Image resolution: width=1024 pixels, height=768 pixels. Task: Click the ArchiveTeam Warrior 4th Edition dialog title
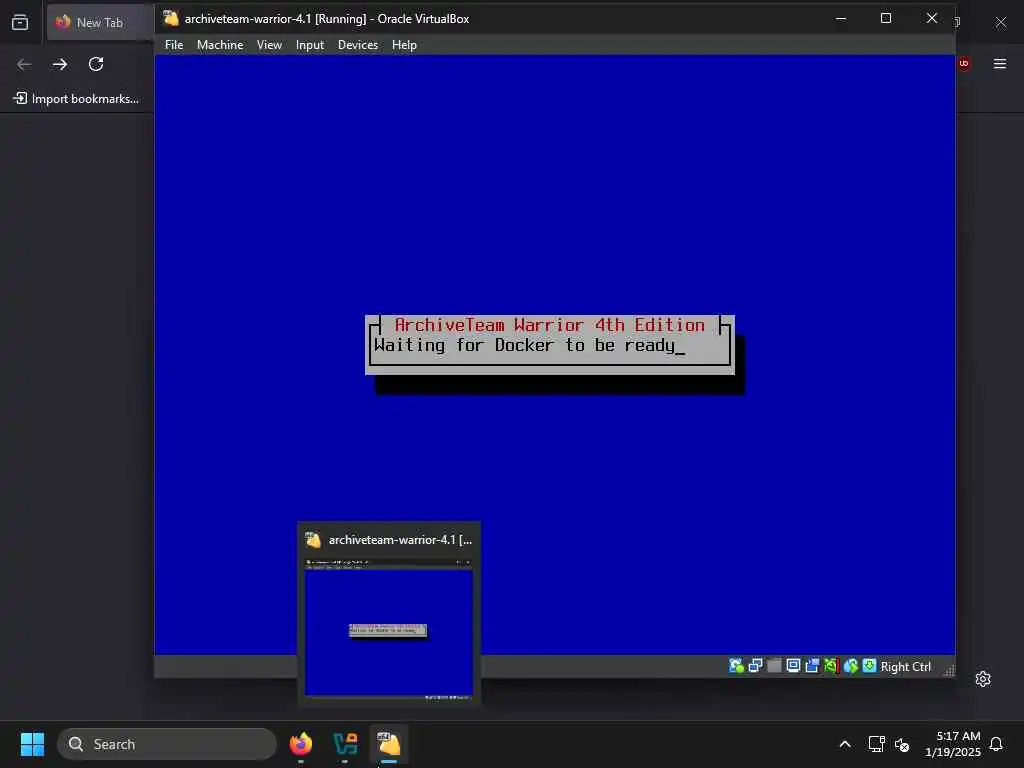550,325
